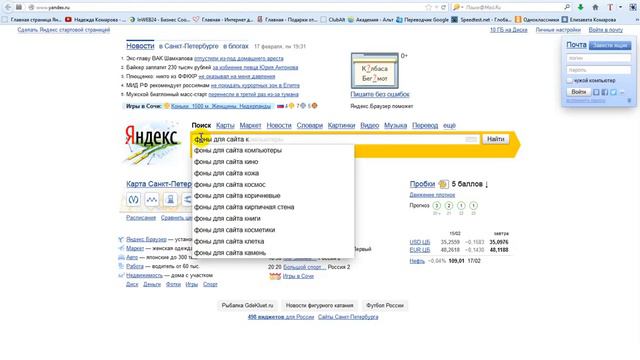Bookmark the page with the star icon
The height and width of the screenshot is (360, 640).
click(x=428, y=7)
